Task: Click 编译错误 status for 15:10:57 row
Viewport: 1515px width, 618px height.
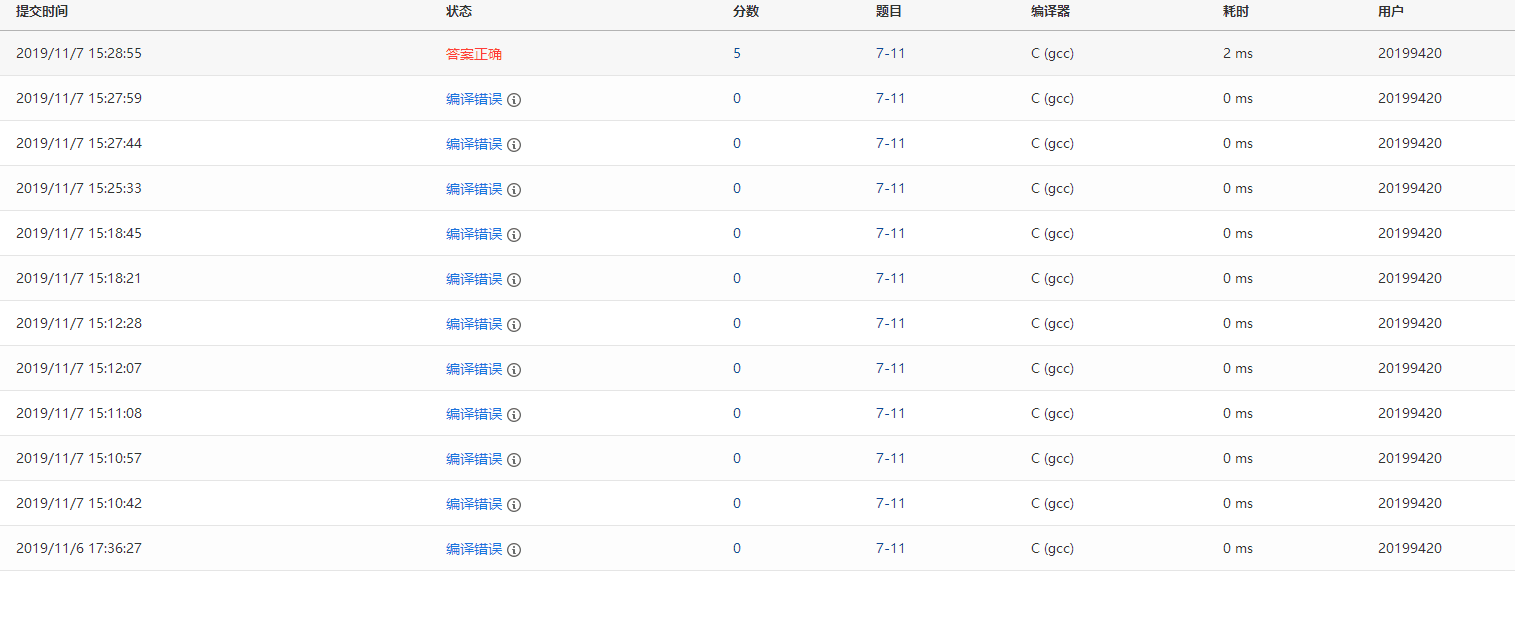Action: click(474, 459)
